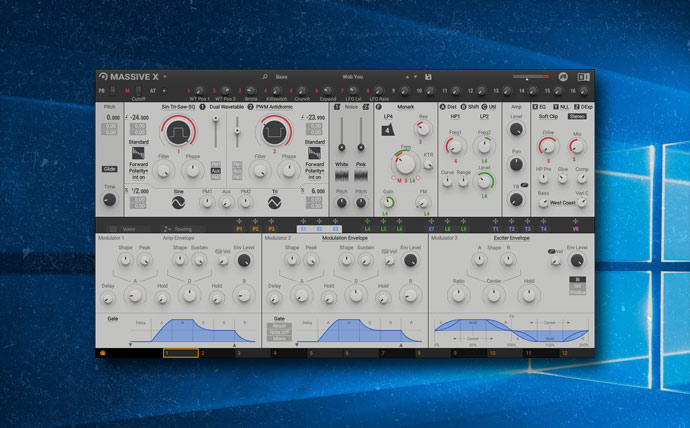The height and width of the screenshot is (428, 690).
Task: Click the modulation drag handle above P1
Action: click(x=239, y=221)
